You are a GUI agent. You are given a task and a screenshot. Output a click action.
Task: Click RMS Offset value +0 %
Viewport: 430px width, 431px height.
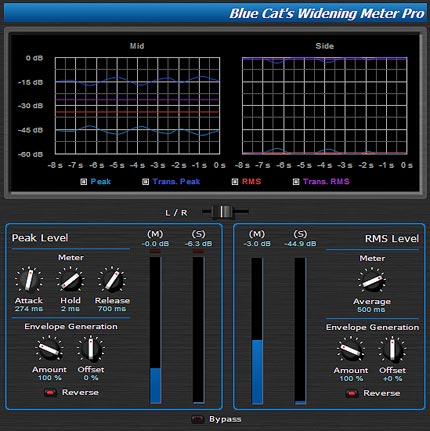(x=393, y=379)
